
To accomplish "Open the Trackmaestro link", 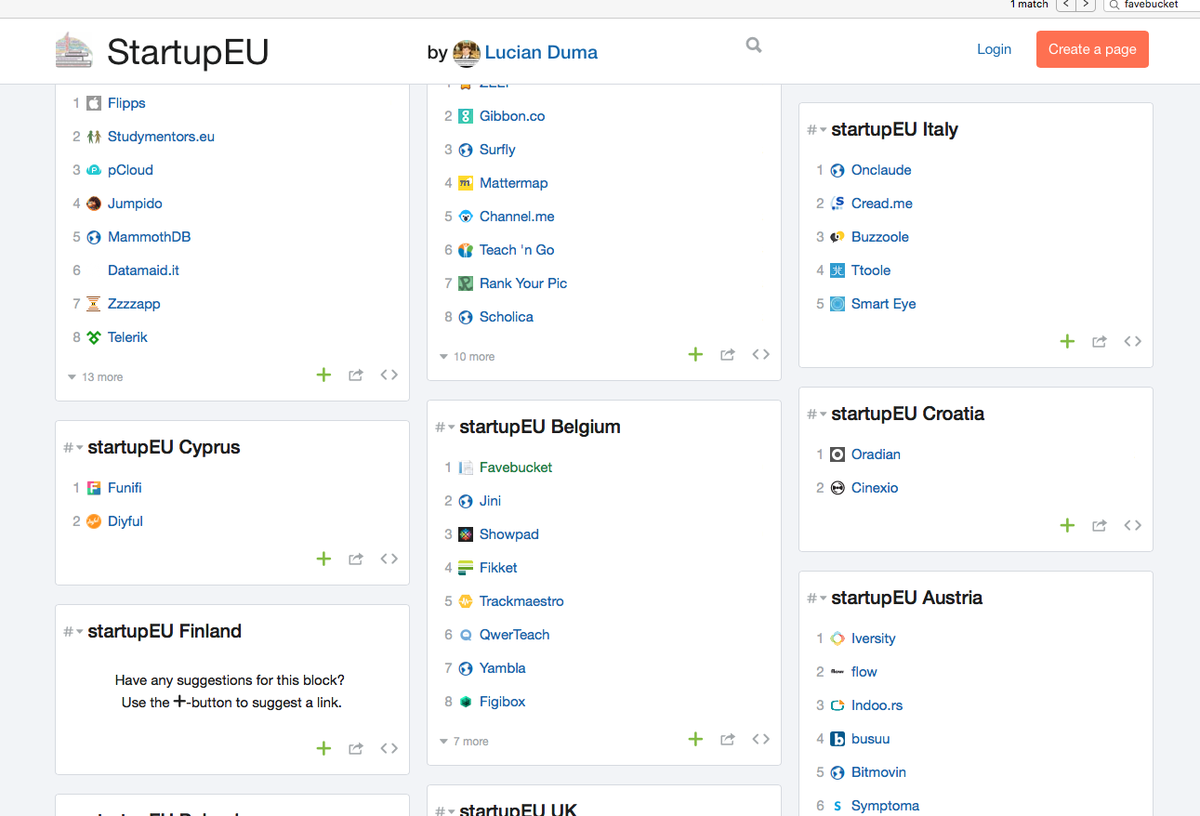I will coord(522,601).
